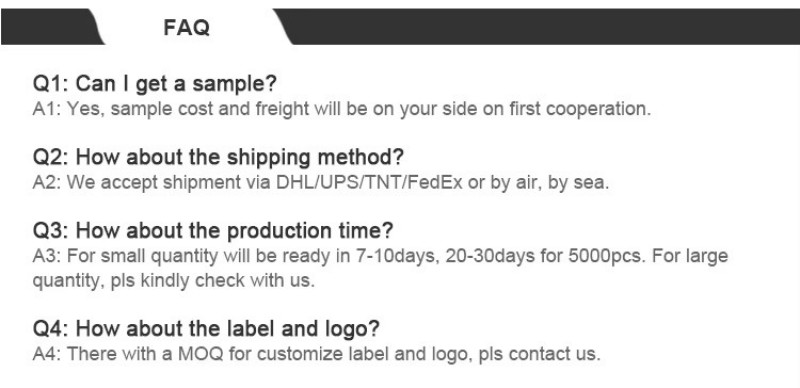Click the word 'FedEx' in shipping answer

pyautogui.click(x=433, y=182)
